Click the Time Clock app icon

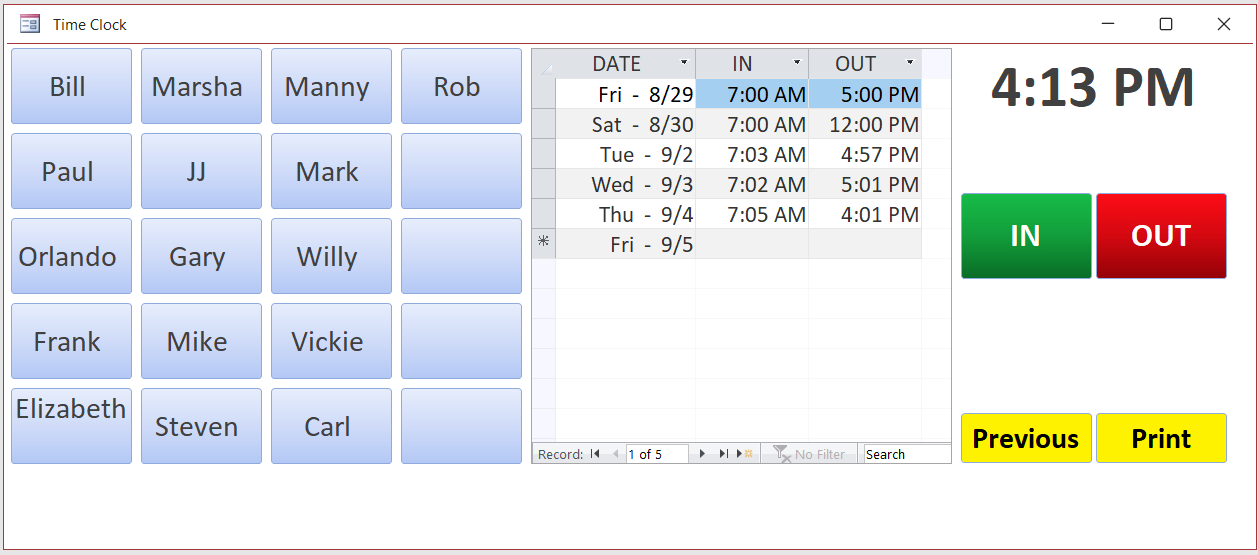pyautogui.click(x=30, y=24)
